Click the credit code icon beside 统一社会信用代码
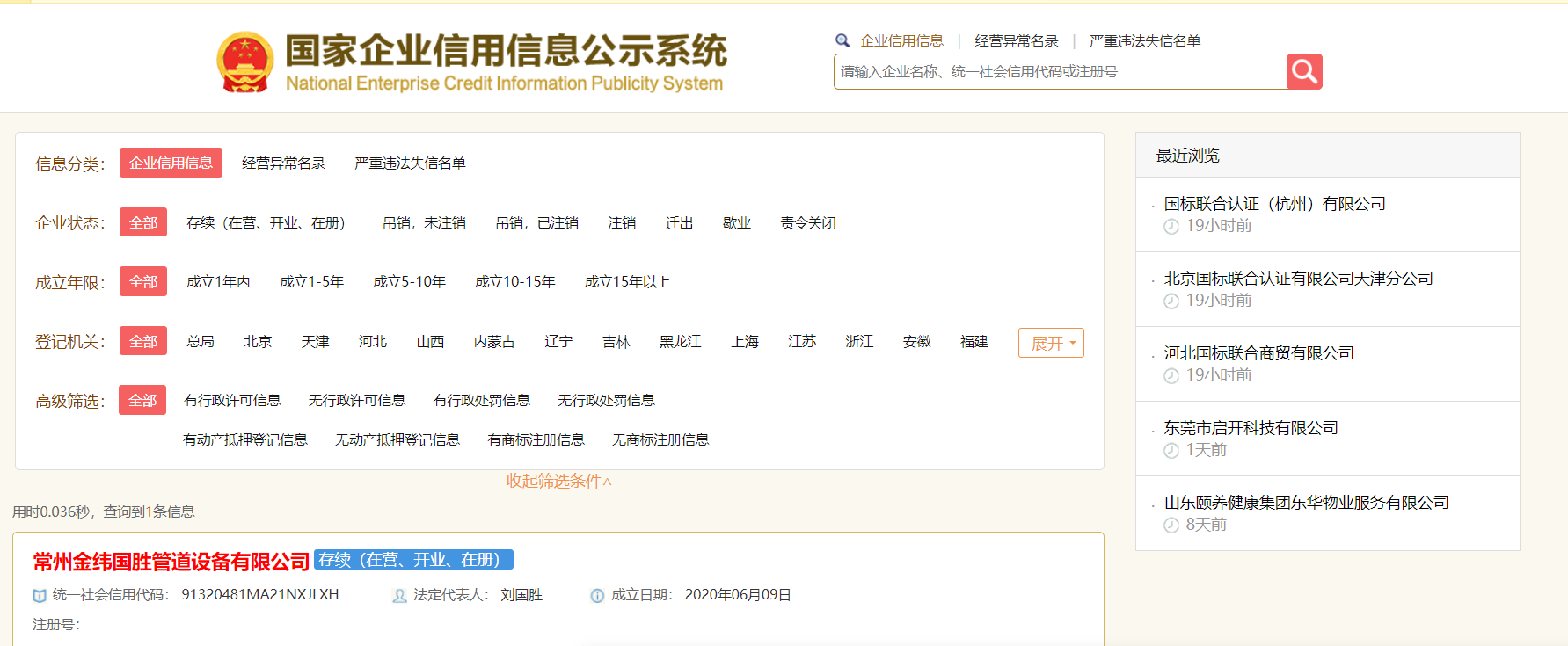Viewport: 1568px width, 646px height. [40, 596]
